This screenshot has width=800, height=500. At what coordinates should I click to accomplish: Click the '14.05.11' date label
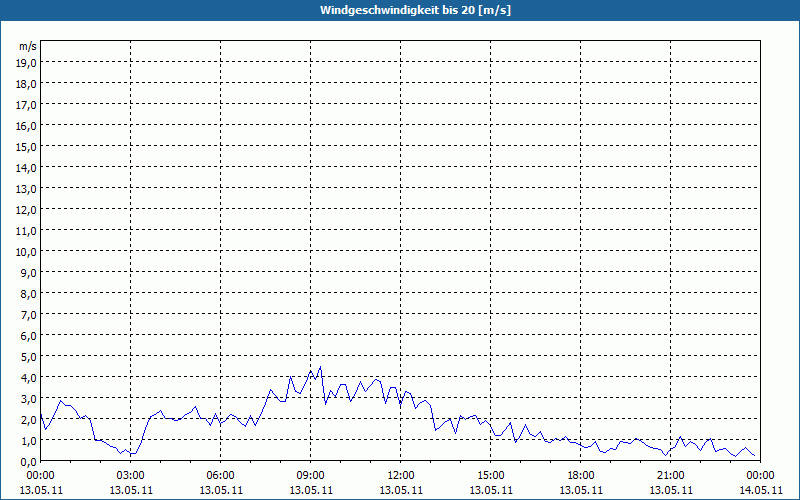click(760, 490)
